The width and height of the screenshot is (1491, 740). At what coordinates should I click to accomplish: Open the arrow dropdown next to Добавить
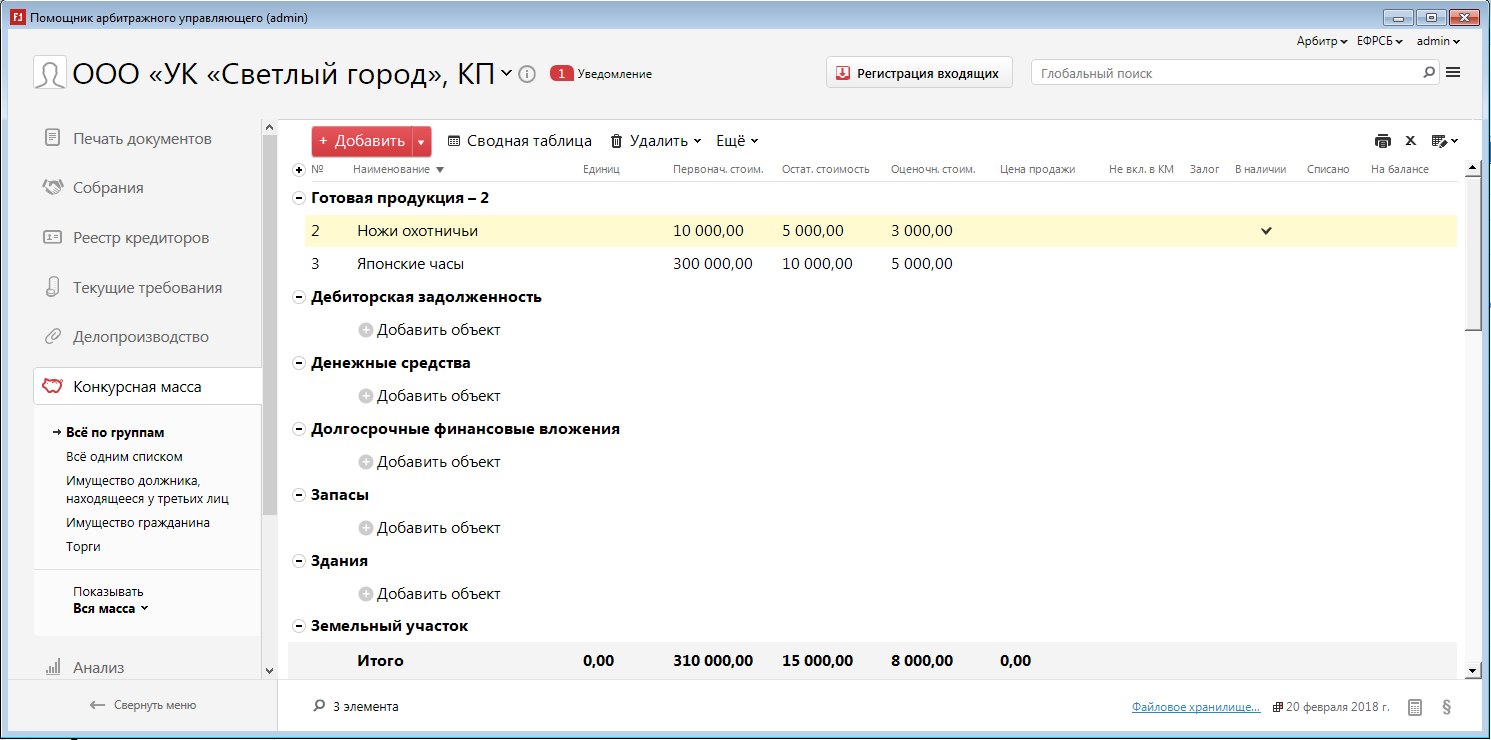[x=421, y=142]
